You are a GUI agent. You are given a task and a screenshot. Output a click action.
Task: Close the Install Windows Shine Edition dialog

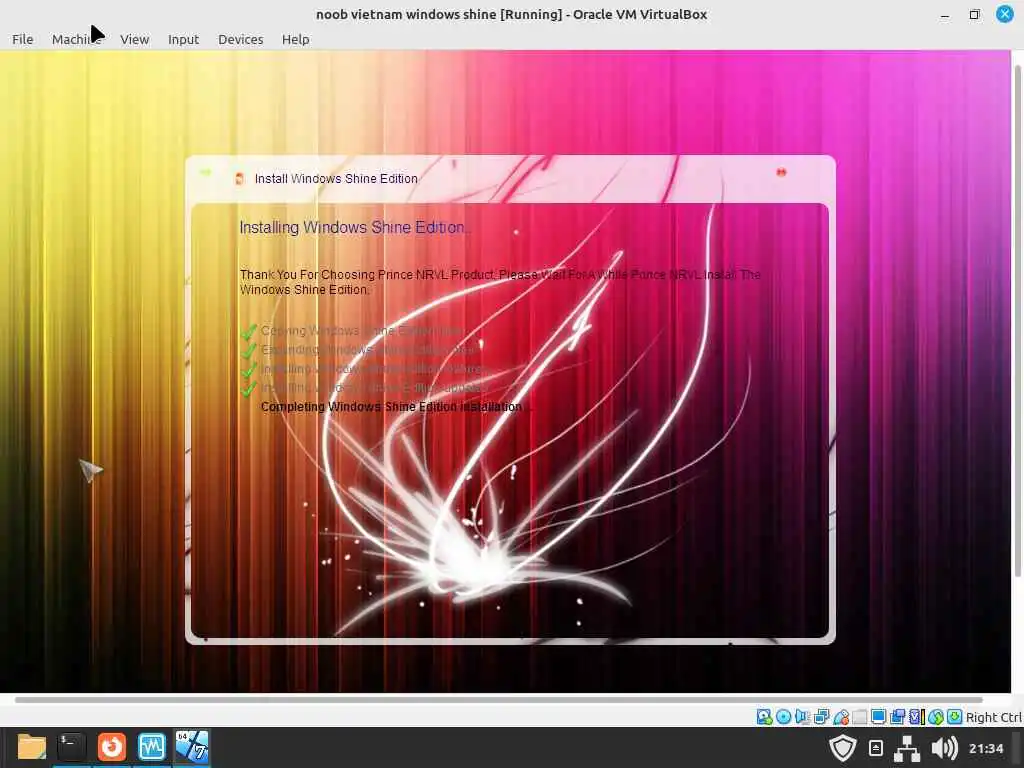click(x=781, y=172)
